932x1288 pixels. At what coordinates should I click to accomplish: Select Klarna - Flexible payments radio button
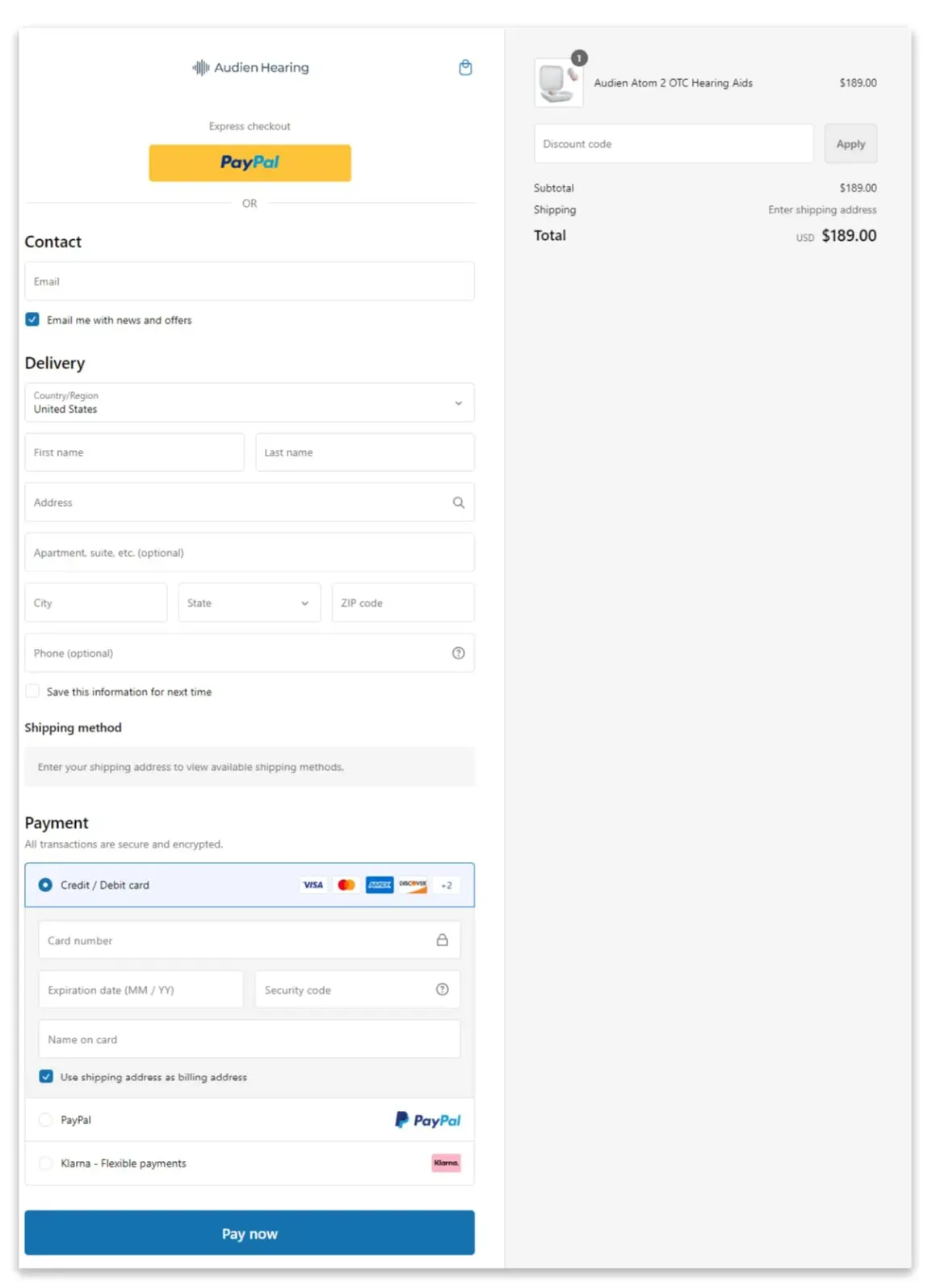pos(45,1163)
